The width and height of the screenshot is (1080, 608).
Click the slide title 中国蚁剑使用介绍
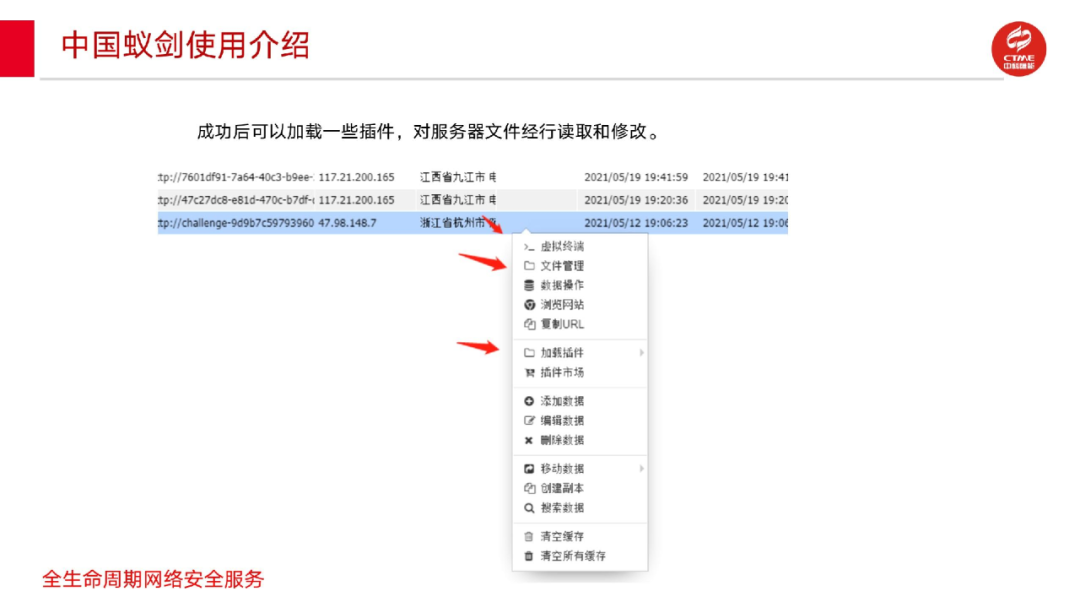point(186,45)
